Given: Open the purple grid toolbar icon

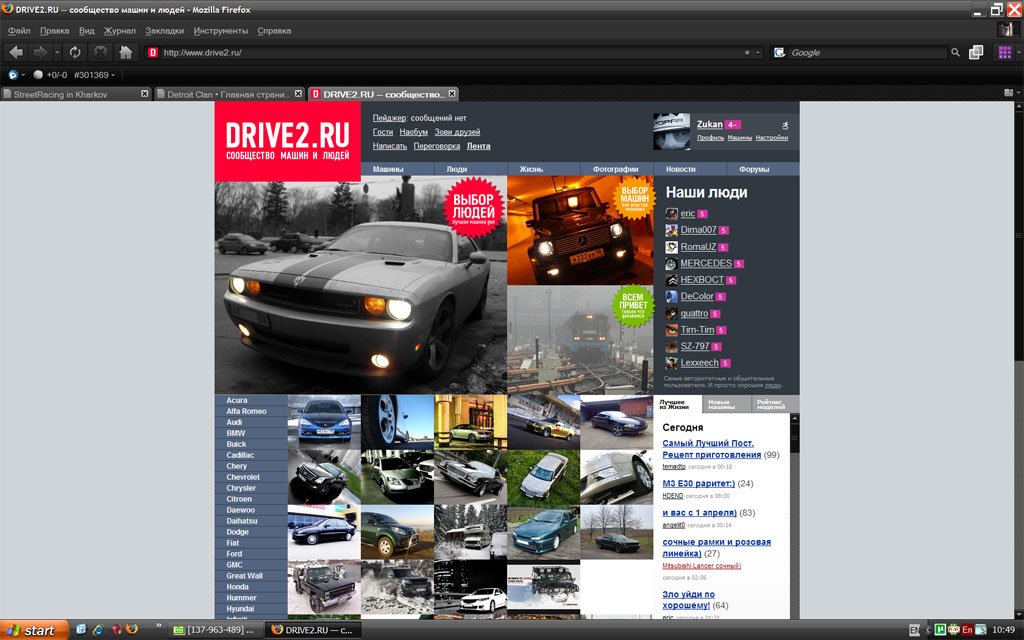Looking at the screenshot, I should (1004, 52).
